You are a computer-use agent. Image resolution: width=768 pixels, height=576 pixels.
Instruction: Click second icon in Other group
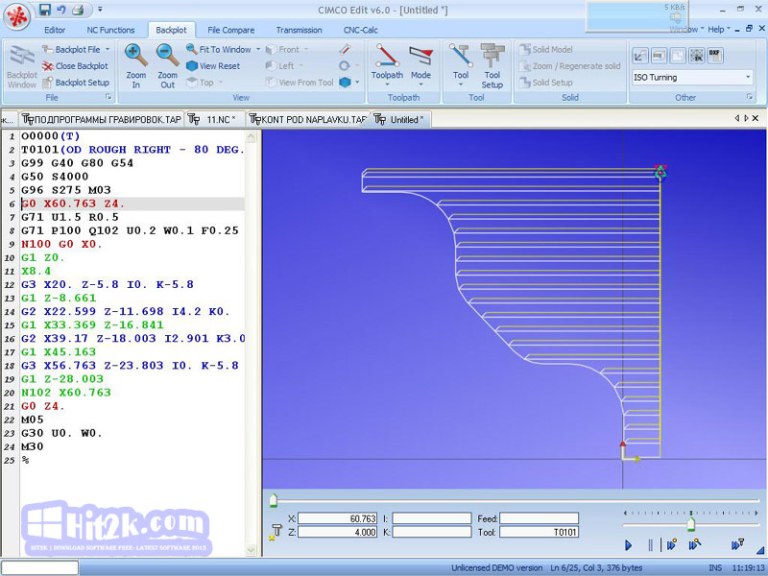click(x=658, y=56)
